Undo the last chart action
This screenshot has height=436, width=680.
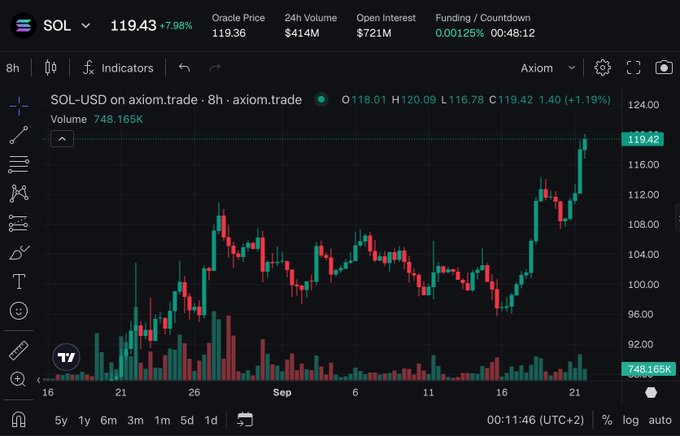184,68
